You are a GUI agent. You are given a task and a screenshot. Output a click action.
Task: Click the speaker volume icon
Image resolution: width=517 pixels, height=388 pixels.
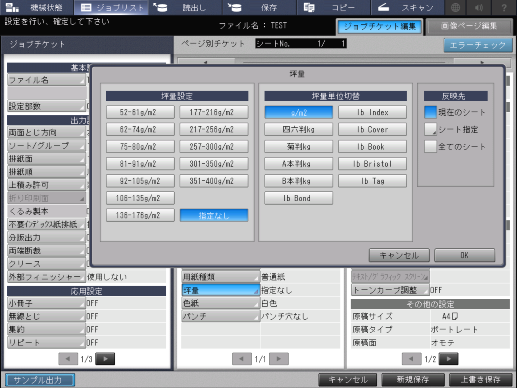[x=479, y=7]
